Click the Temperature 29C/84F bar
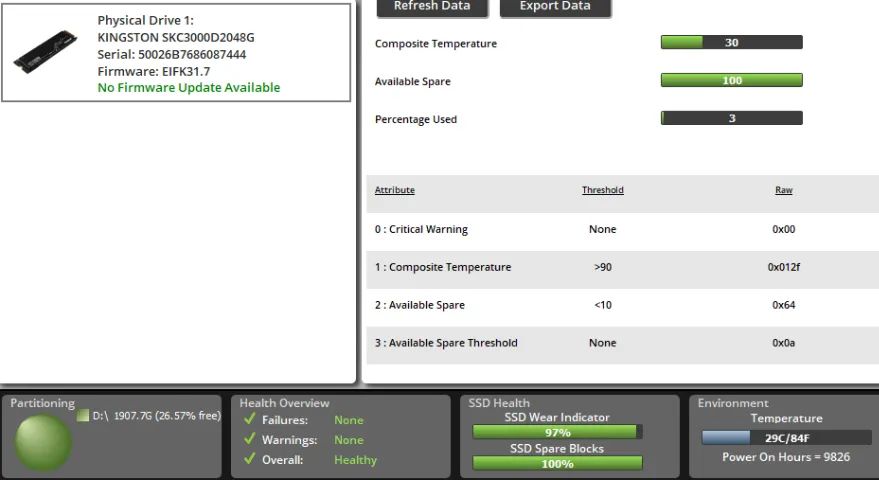 [x=787, y=438]
